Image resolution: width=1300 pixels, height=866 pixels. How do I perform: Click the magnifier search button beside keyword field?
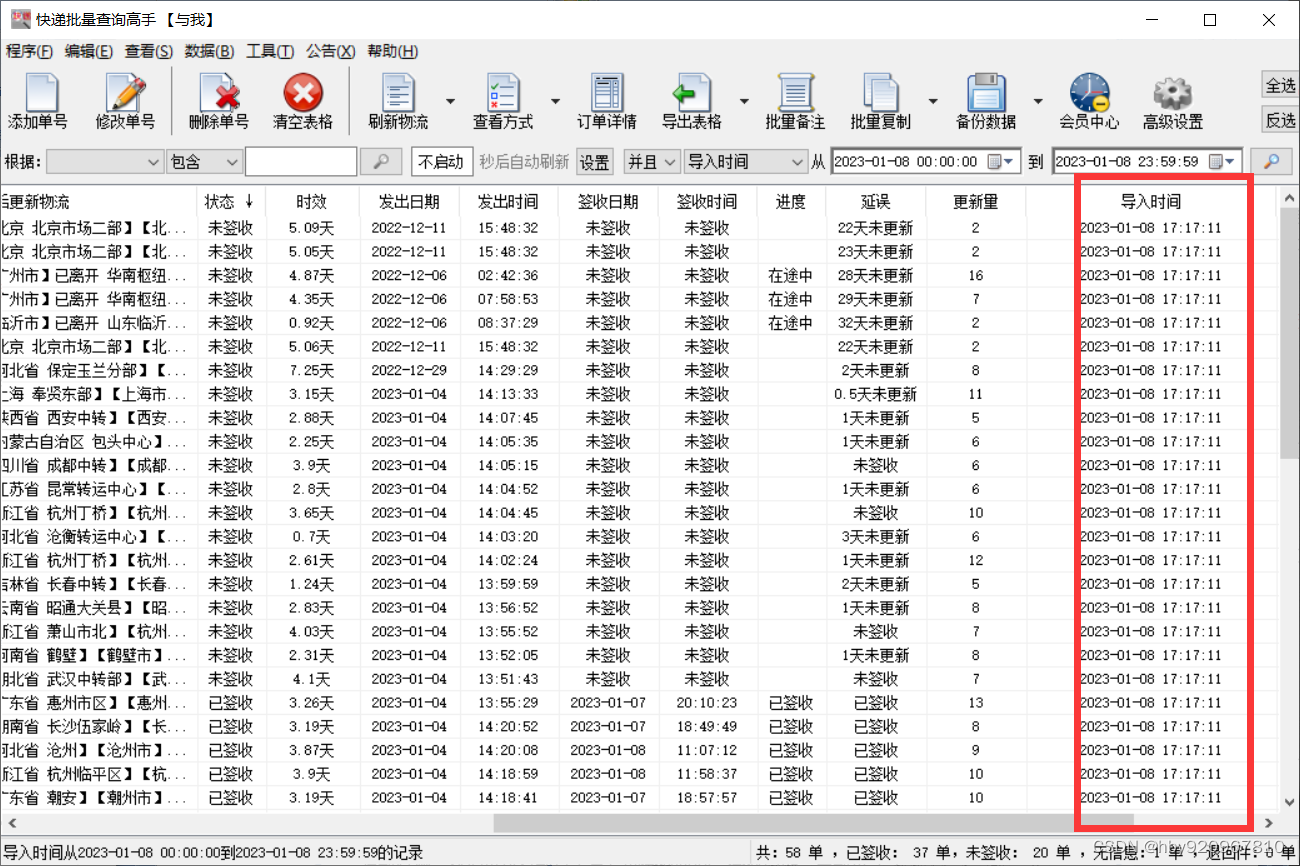pyautogui.click(x=381, y=162)
